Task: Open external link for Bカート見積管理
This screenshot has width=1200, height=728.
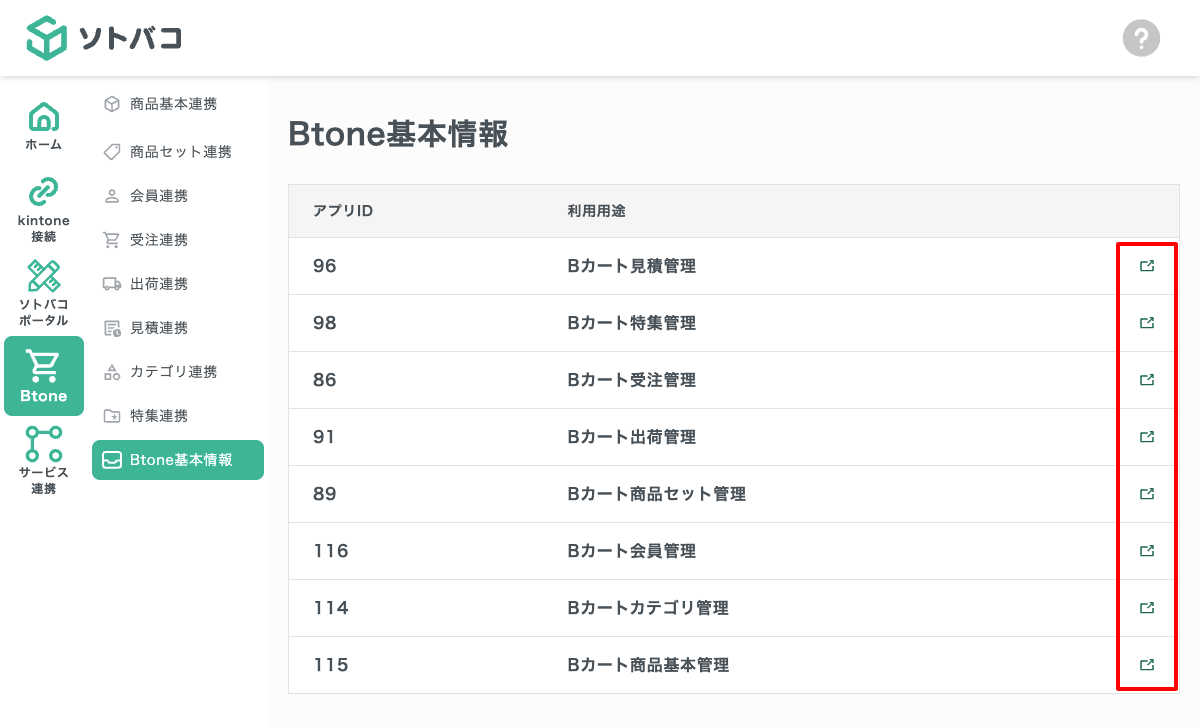Action: (1146, 266)
